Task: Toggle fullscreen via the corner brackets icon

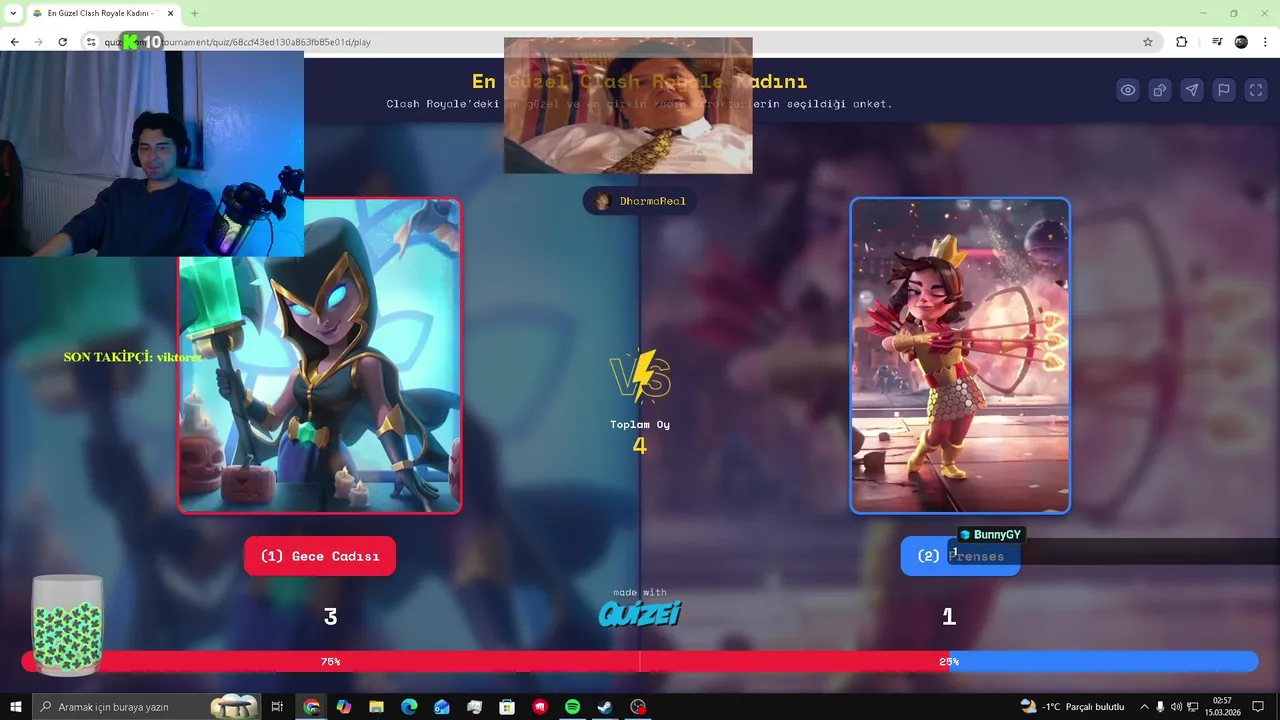Action: coord(1256,90)
